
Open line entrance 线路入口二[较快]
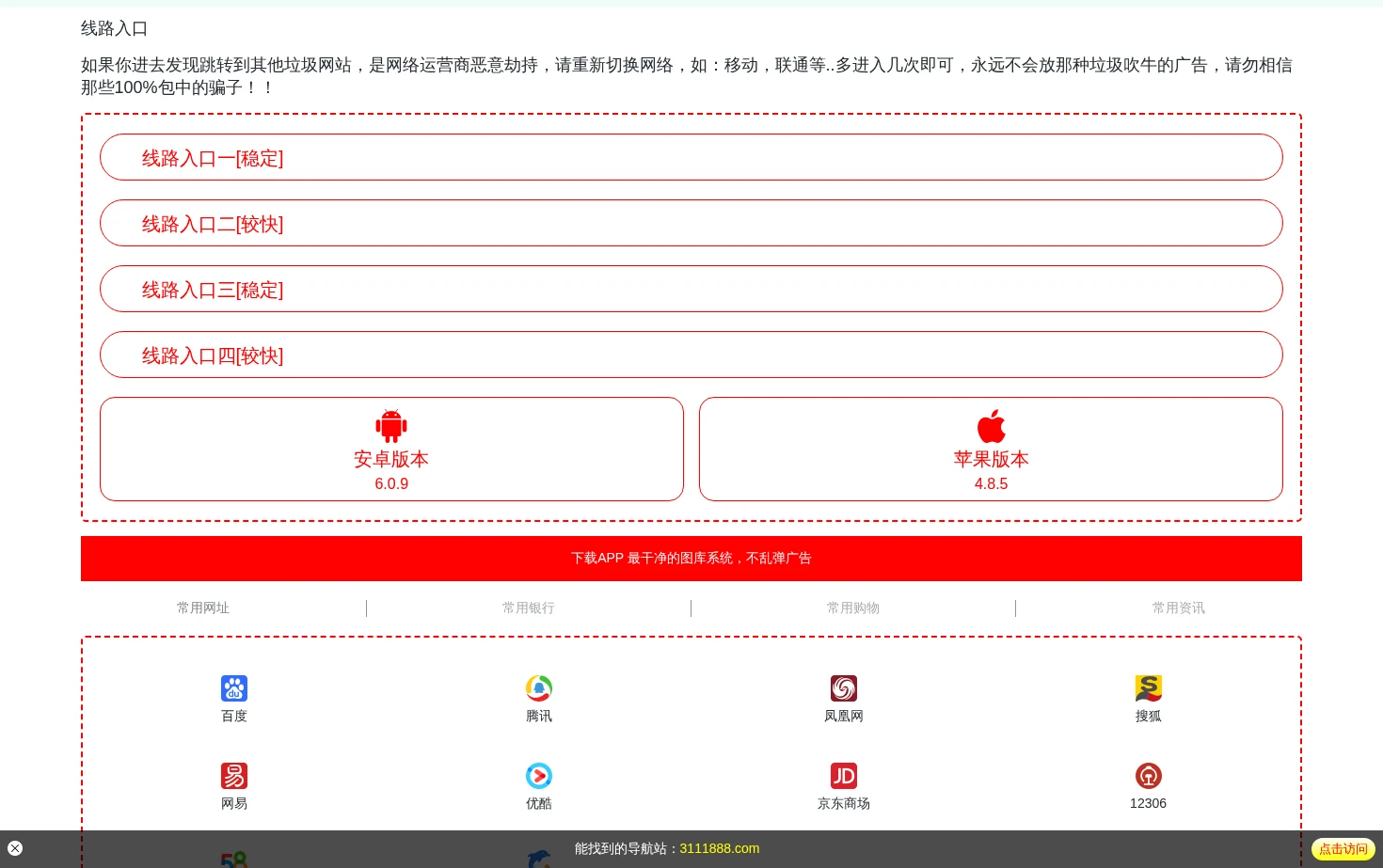tap(691, 223)
